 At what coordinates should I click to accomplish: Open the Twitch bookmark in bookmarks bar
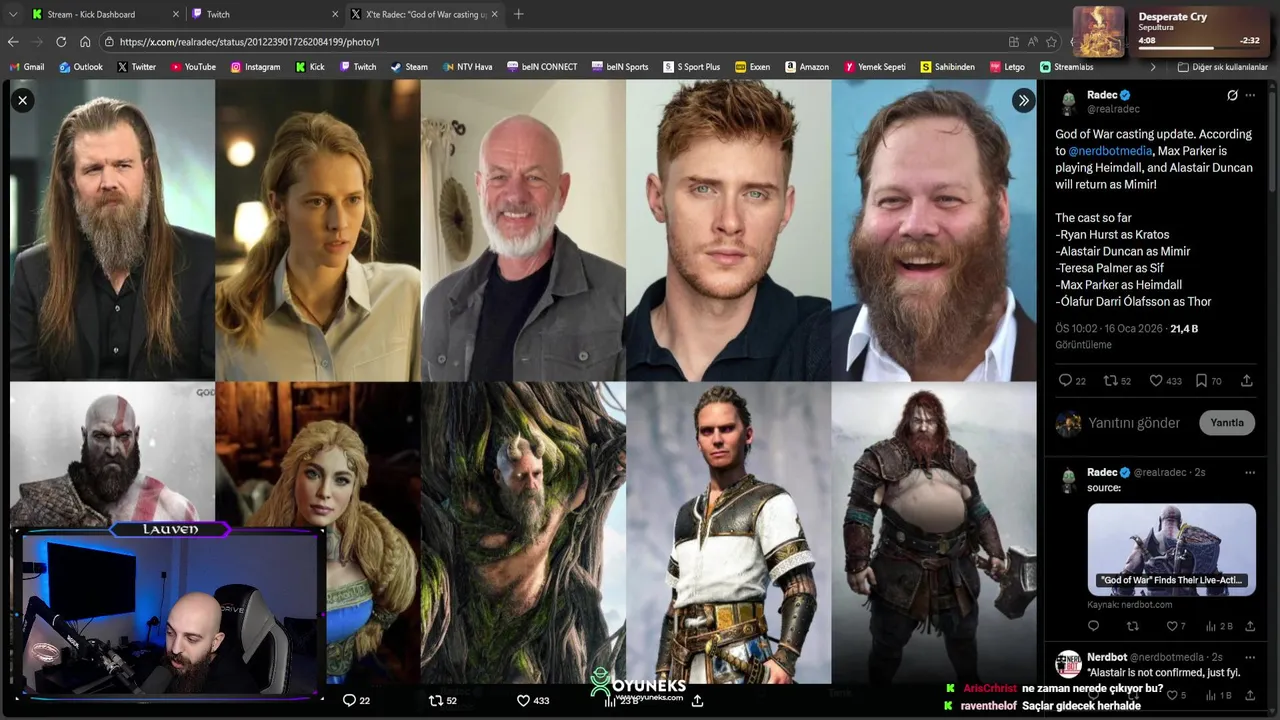click(x=358, y=67)
